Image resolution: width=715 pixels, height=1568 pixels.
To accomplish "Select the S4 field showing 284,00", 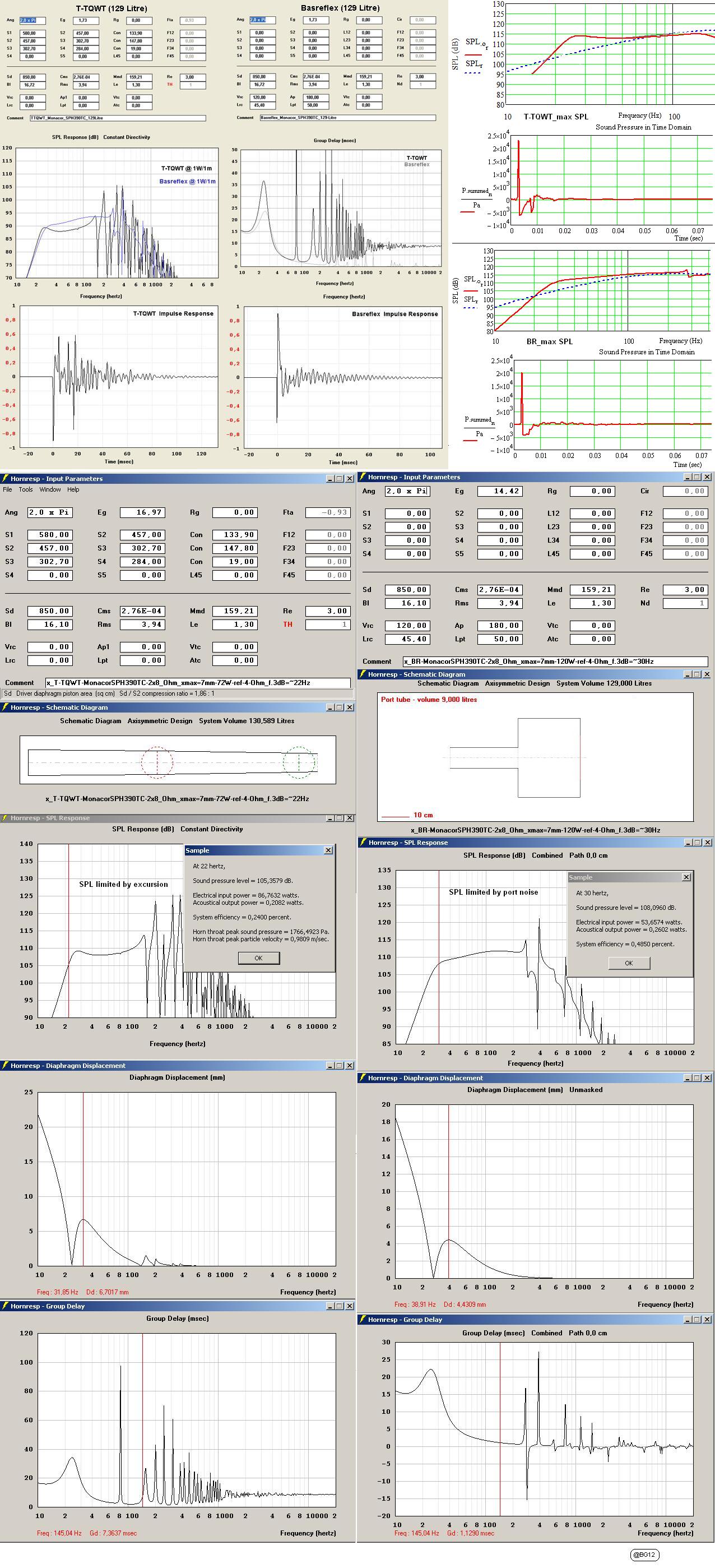I will click(x=142, y=562).
